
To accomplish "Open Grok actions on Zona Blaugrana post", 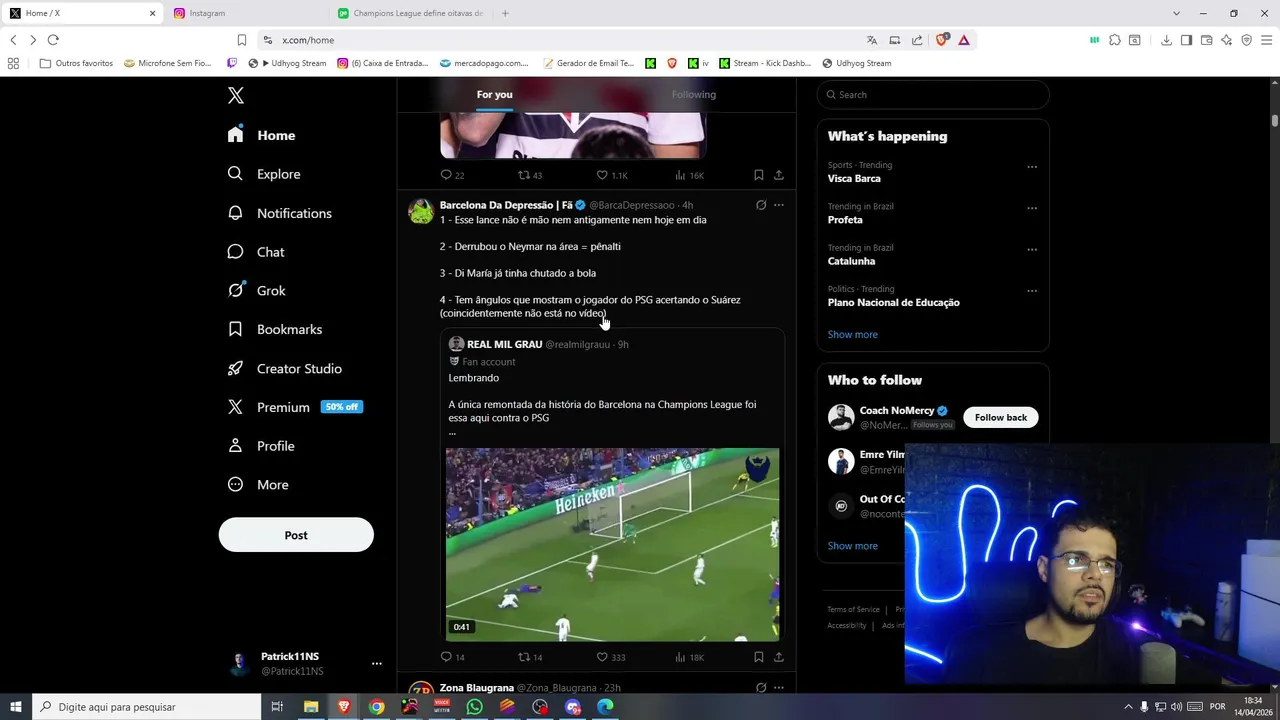I will coord(761,688).
